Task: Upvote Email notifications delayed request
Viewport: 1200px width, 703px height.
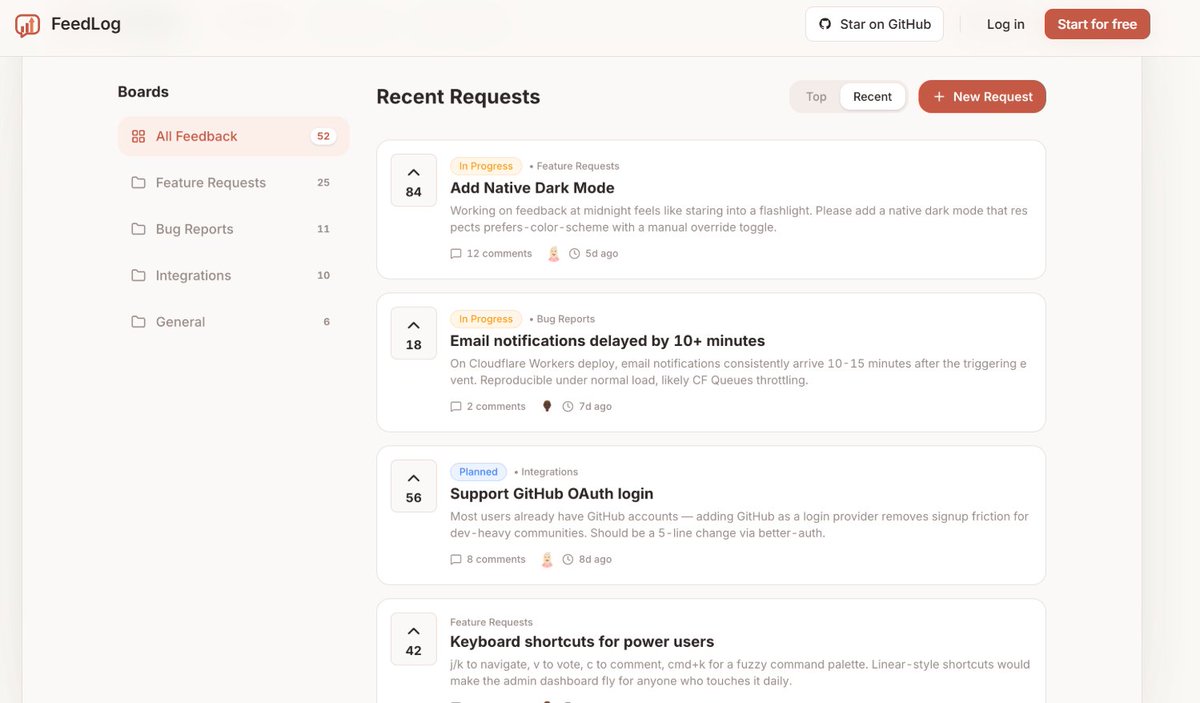Action: (x=414, y=333)
